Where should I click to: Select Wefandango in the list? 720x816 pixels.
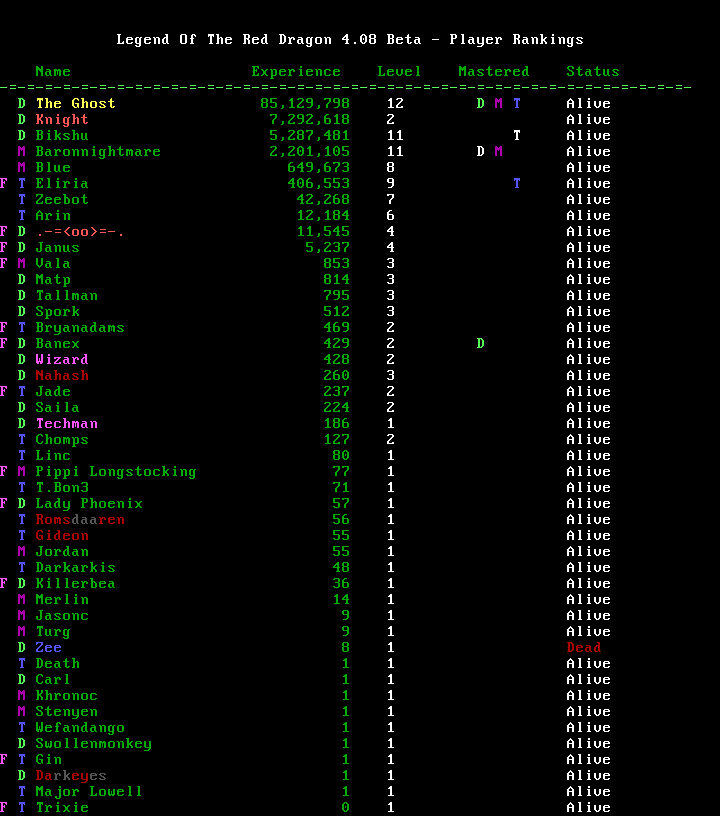pos(80,728)
